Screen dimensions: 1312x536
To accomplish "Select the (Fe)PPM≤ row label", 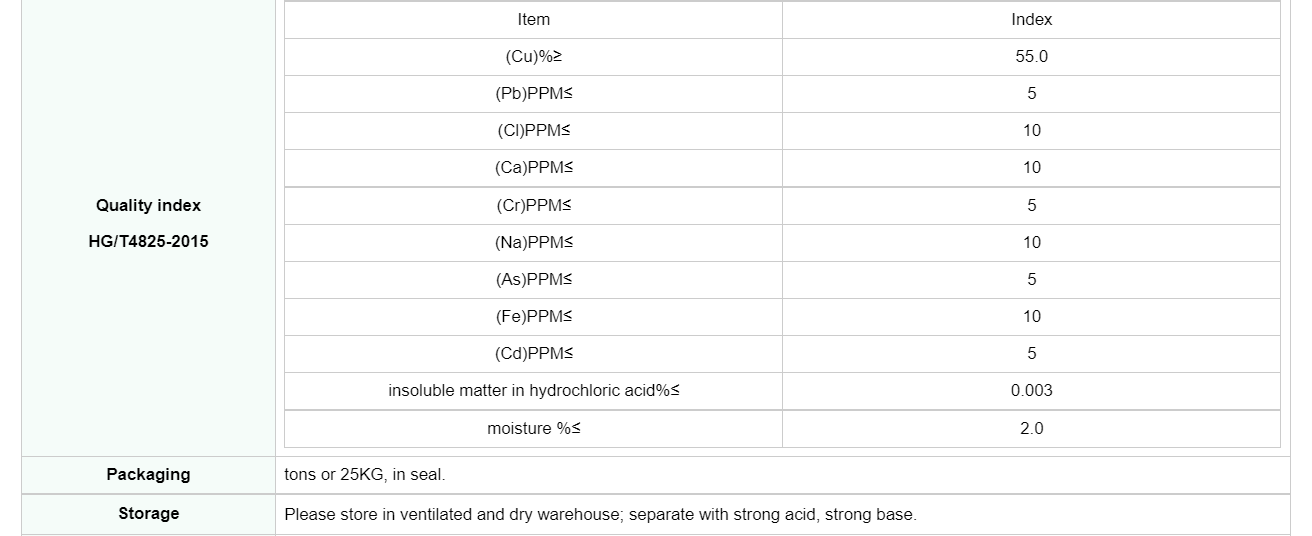I will pyautogui.click(x=533, y=317).
